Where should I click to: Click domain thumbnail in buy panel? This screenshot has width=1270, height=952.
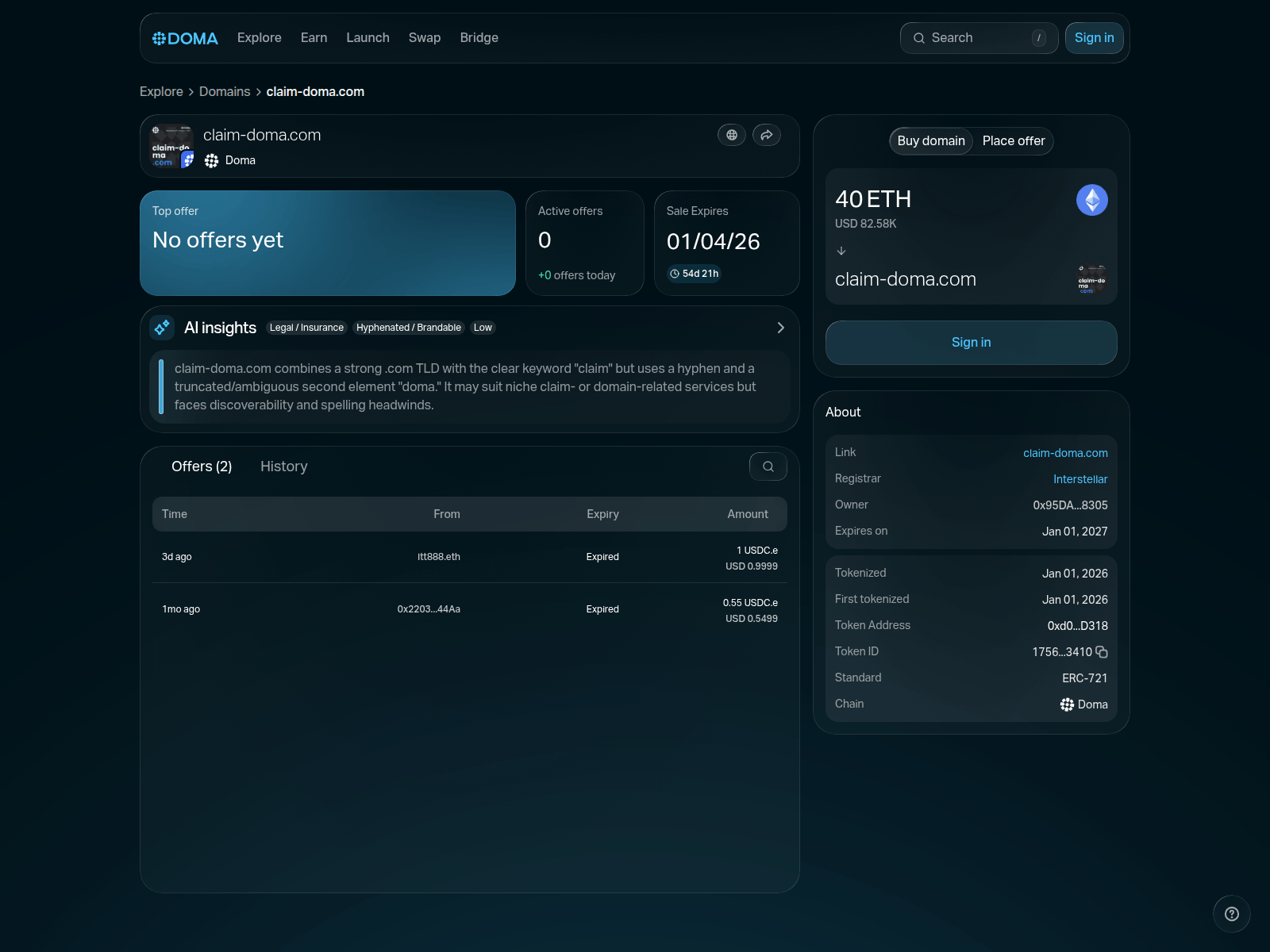[1092, 279]
